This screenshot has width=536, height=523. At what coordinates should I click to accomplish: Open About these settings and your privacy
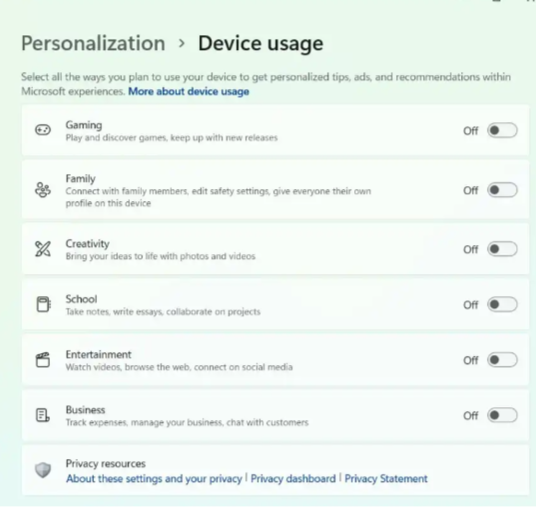coord(154,479)
